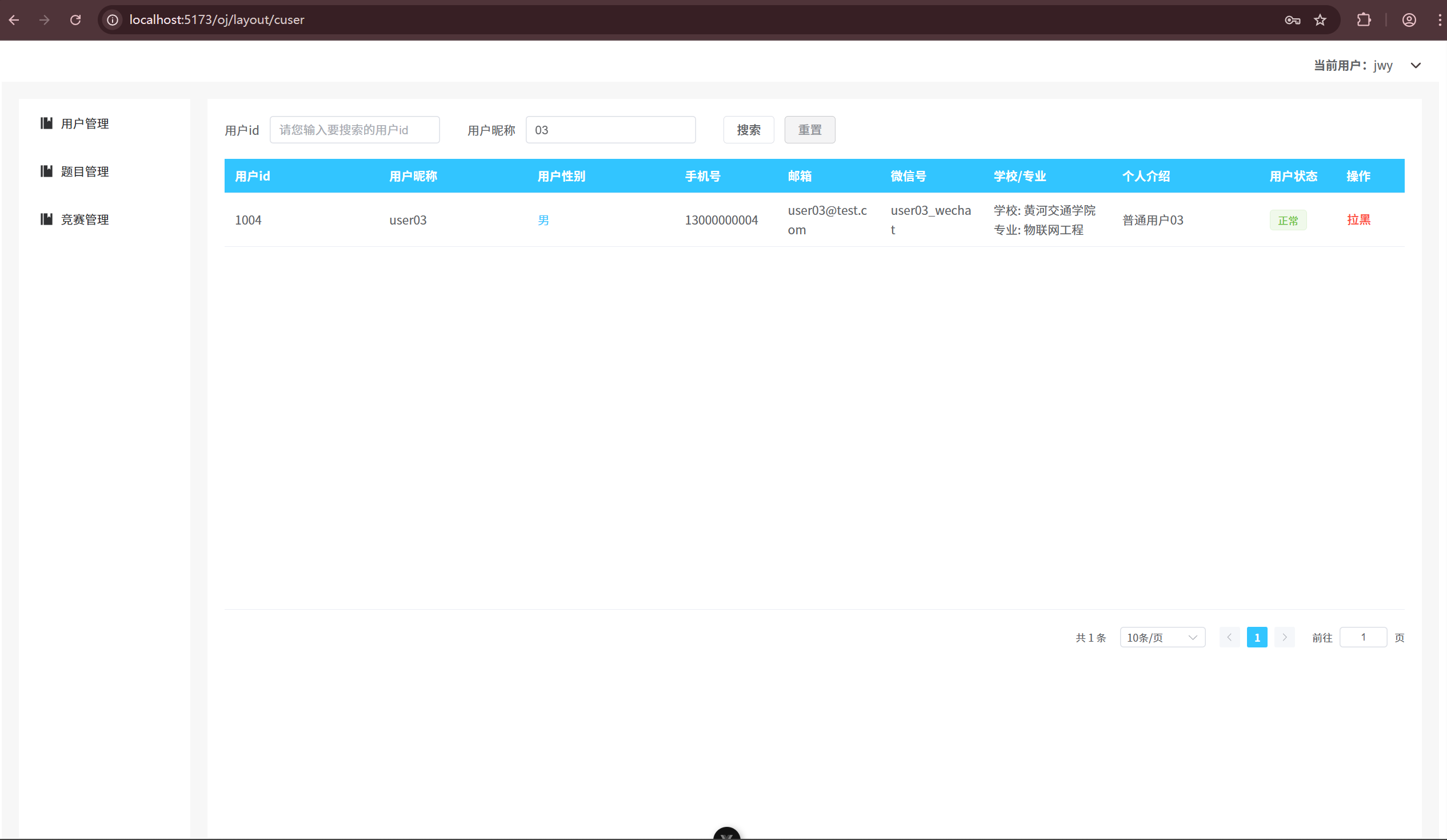Screen dimensions: 1447x840
Task: Go to the next page arrow
Action: pyautogui.click(x=1284, y=637)
